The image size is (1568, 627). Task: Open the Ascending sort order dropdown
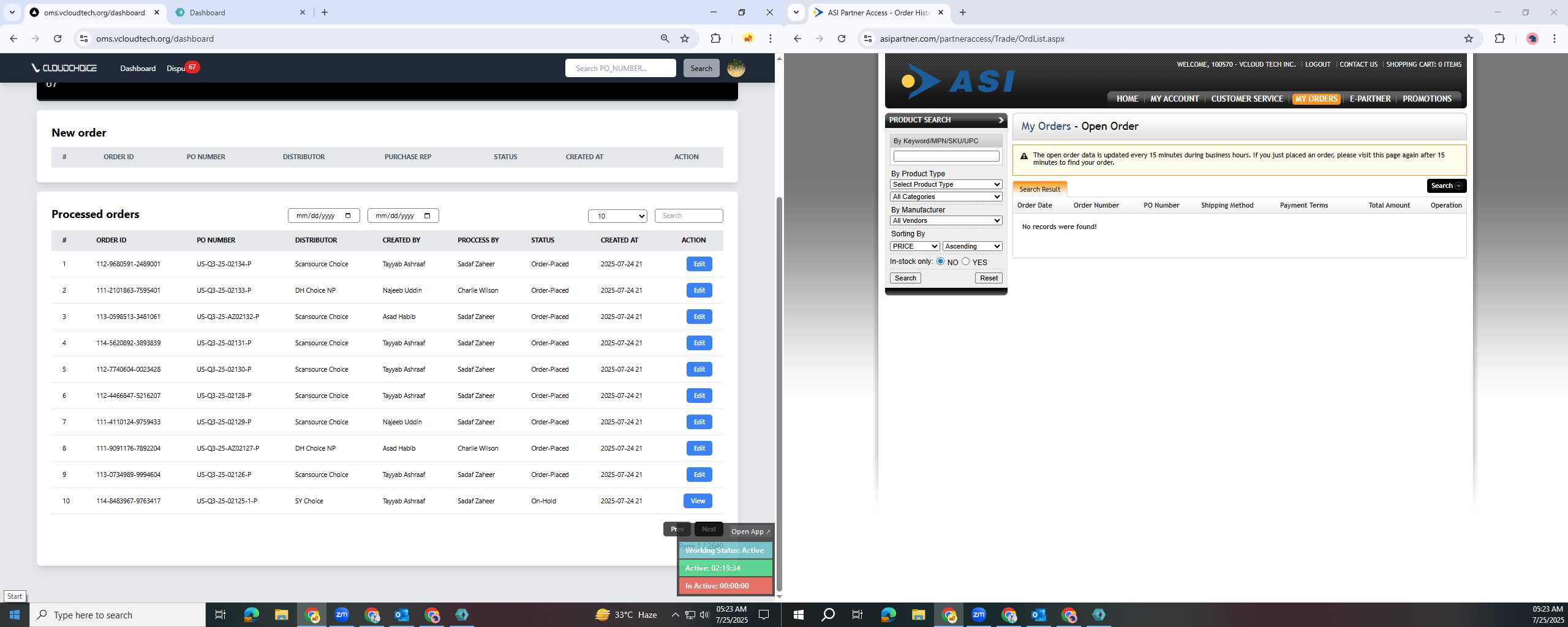tap(972, 246)
